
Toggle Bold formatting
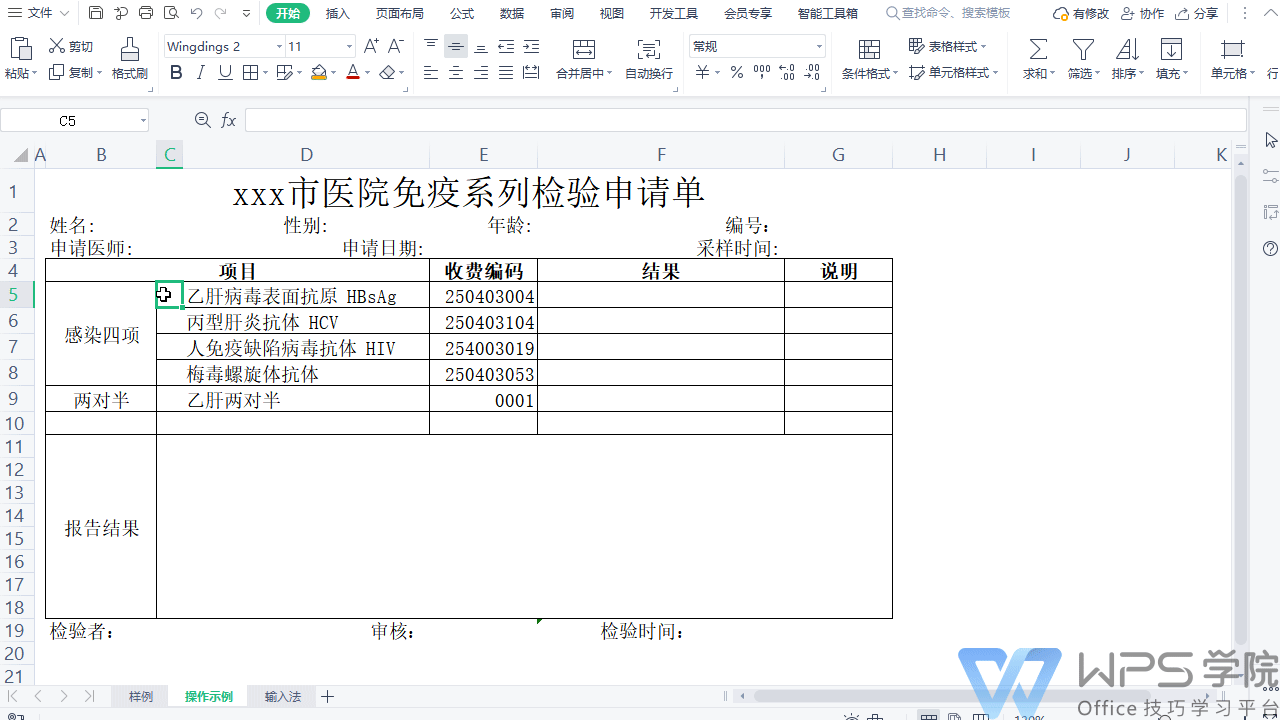tap(176, 72)
